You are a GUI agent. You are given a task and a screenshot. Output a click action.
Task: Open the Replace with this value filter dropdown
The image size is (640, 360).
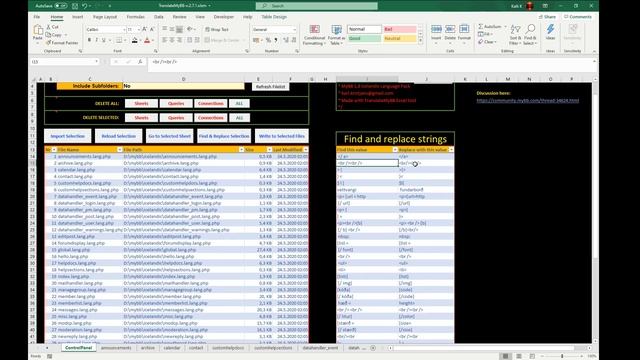pyautogui.click(x=451, y=150)
